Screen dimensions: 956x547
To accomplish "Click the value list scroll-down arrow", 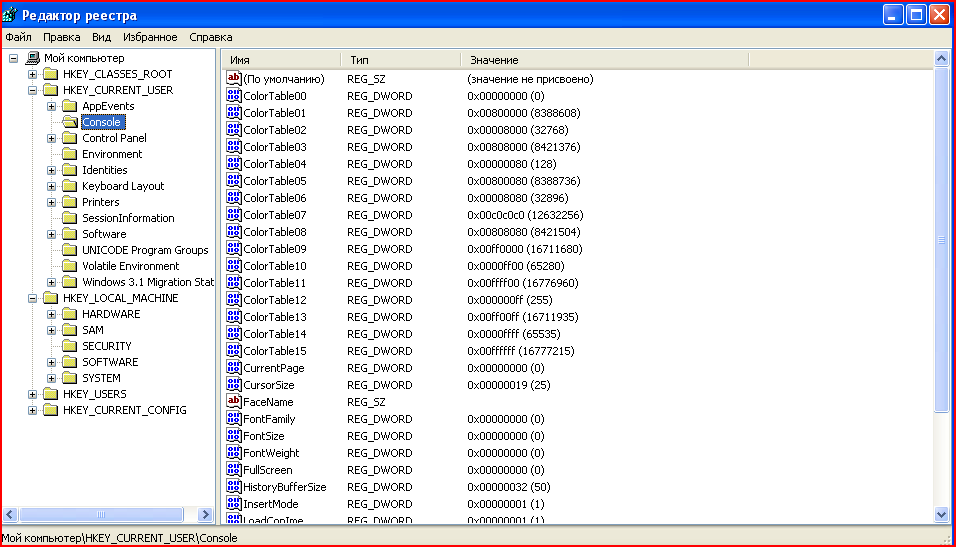I will (x=941, y=515).
